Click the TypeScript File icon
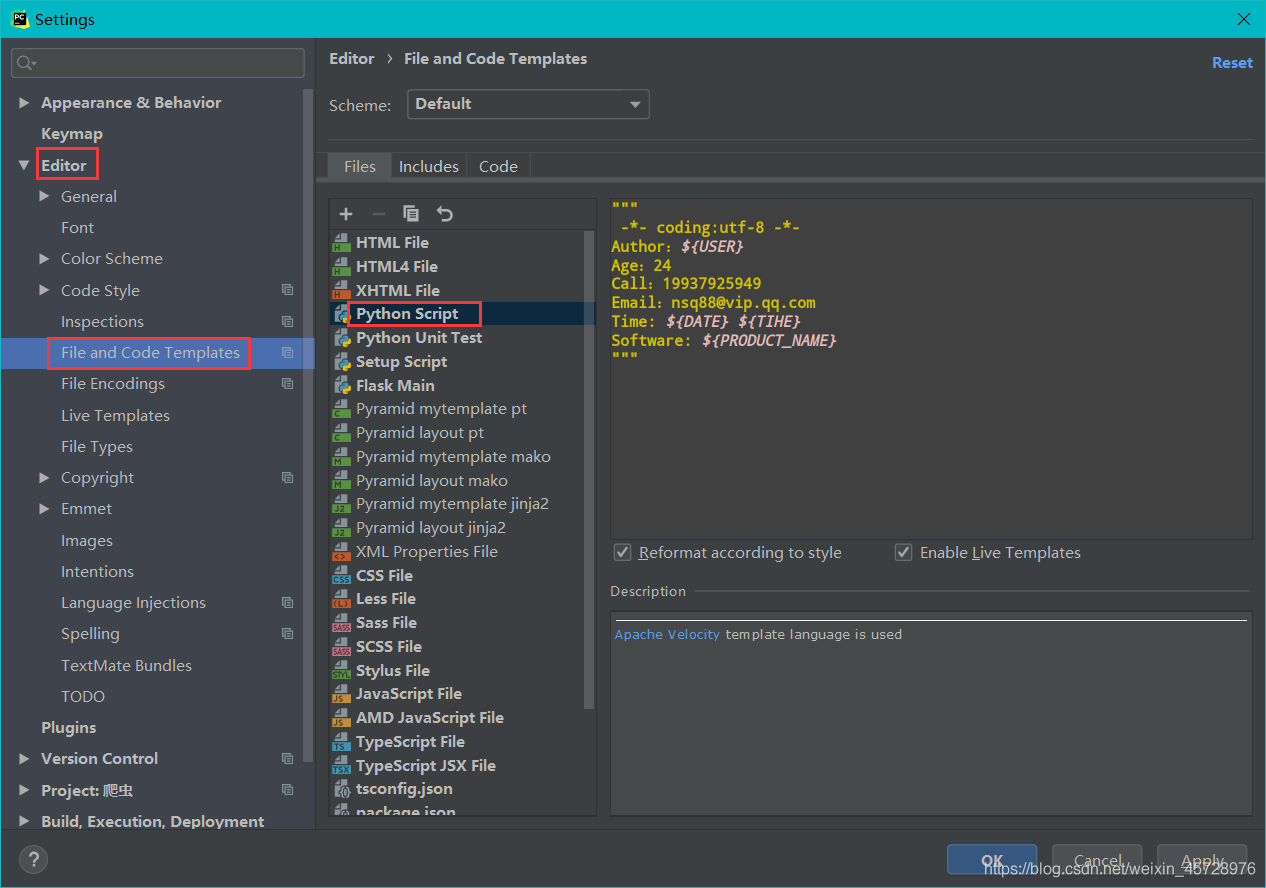1266x888 pixels. click(x=341, y=742)
